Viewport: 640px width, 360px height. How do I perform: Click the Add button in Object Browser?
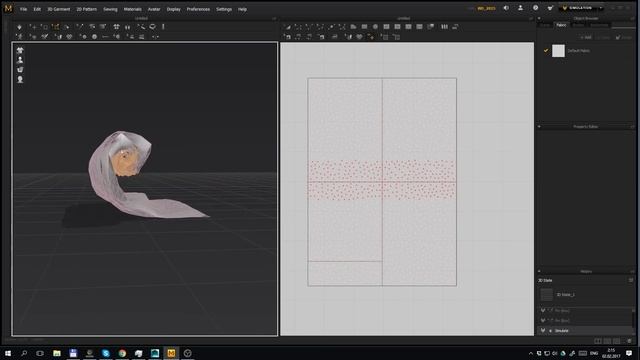tap(586, 37)
